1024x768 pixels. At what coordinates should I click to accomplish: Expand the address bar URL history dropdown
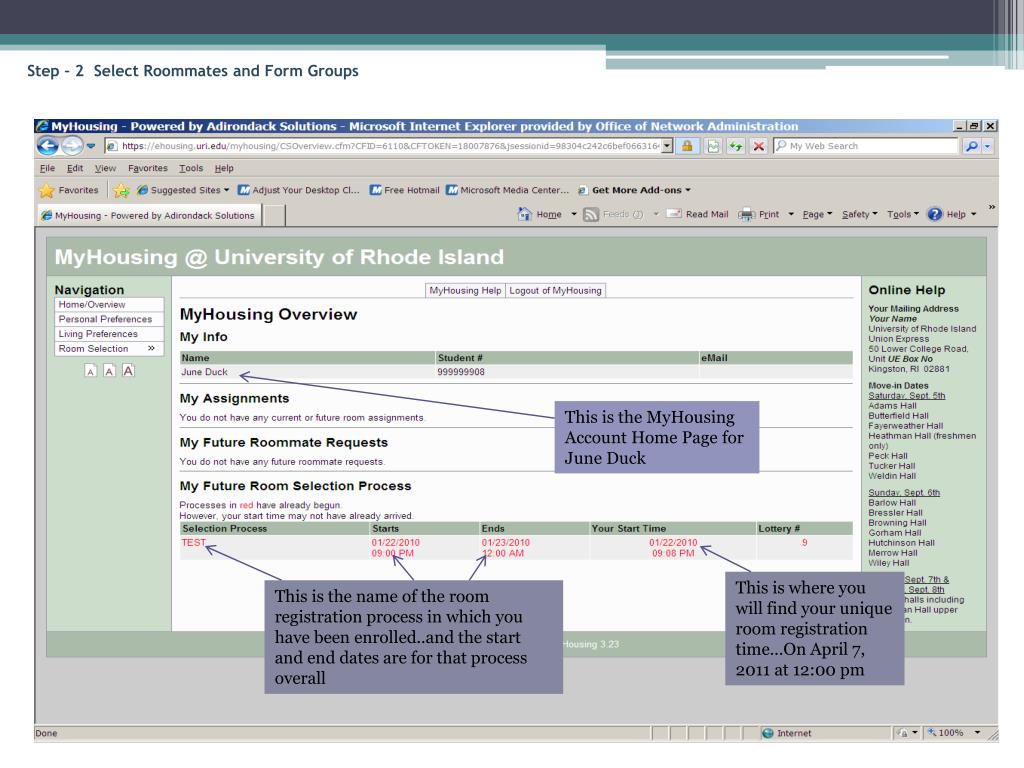point(667,146)
